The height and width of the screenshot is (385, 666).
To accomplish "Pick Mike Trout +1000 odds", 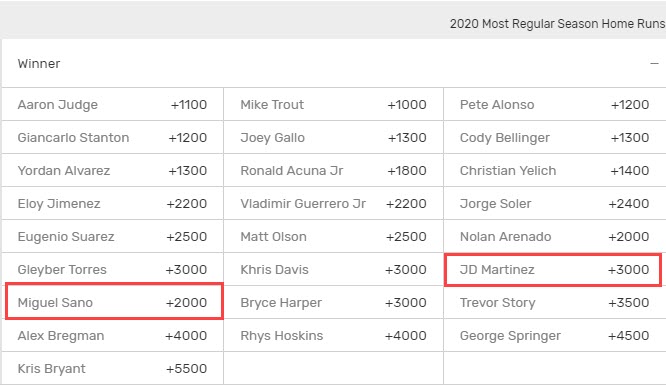I will point(333,105).
